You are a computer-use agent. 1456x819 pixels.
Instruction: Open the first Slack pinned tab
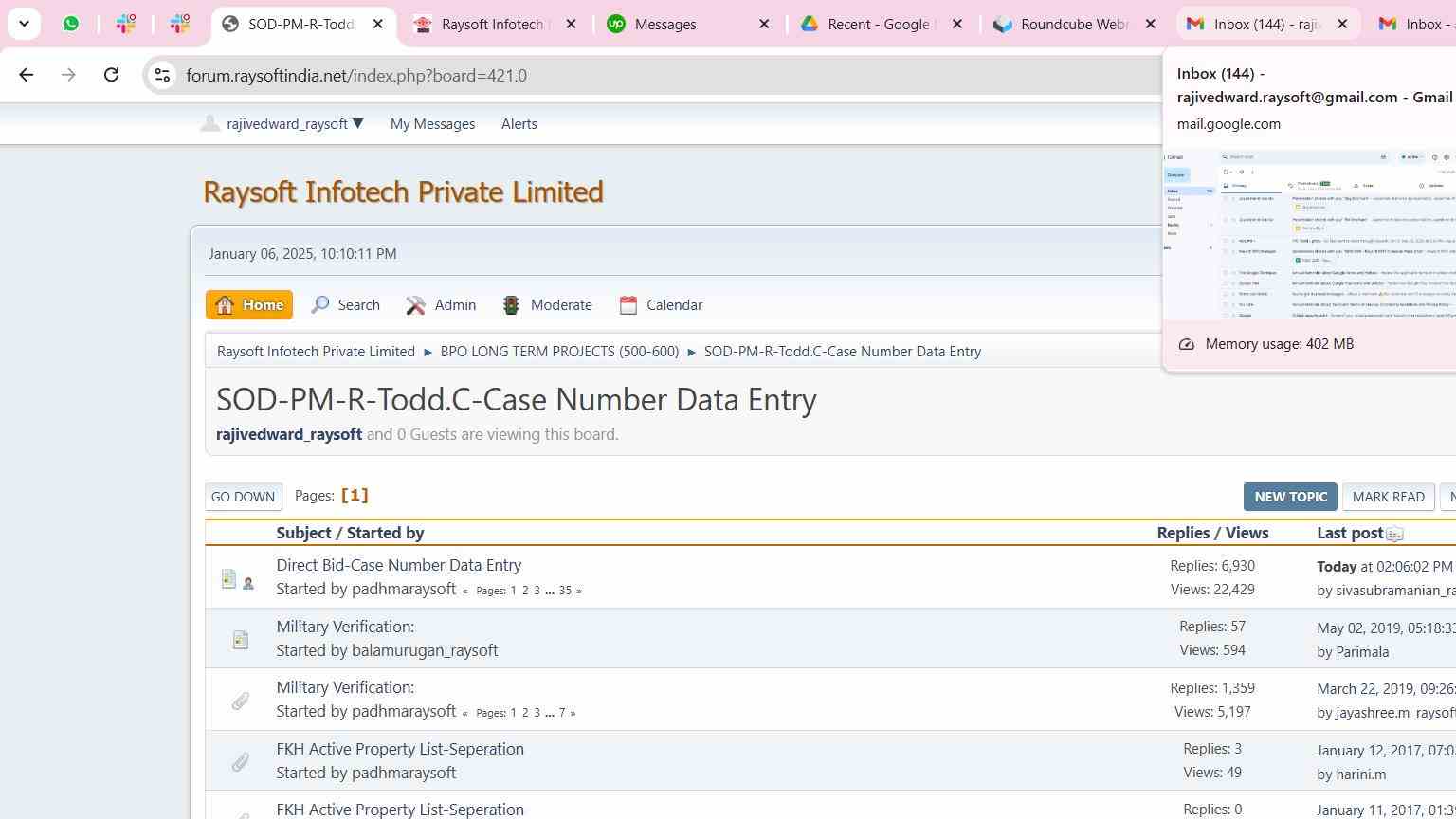pos(126,24)
